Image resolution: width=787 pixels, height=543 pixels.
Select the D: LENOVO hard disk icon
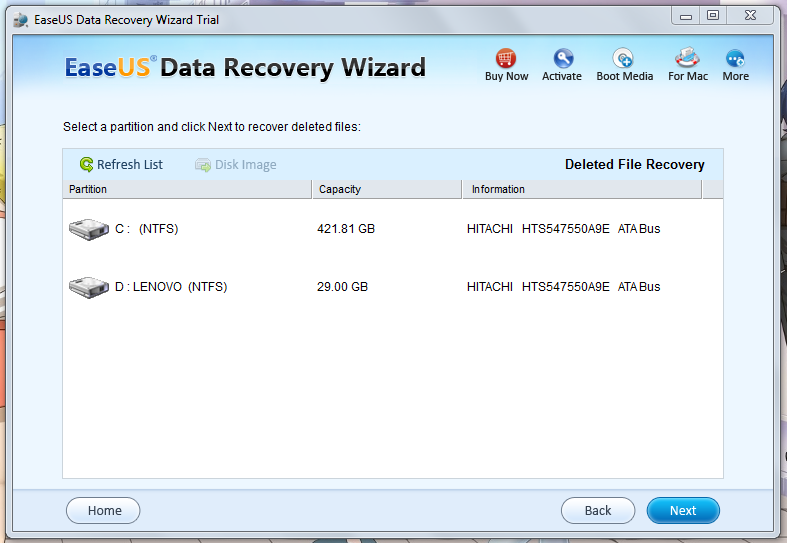(x=89, y=288)
